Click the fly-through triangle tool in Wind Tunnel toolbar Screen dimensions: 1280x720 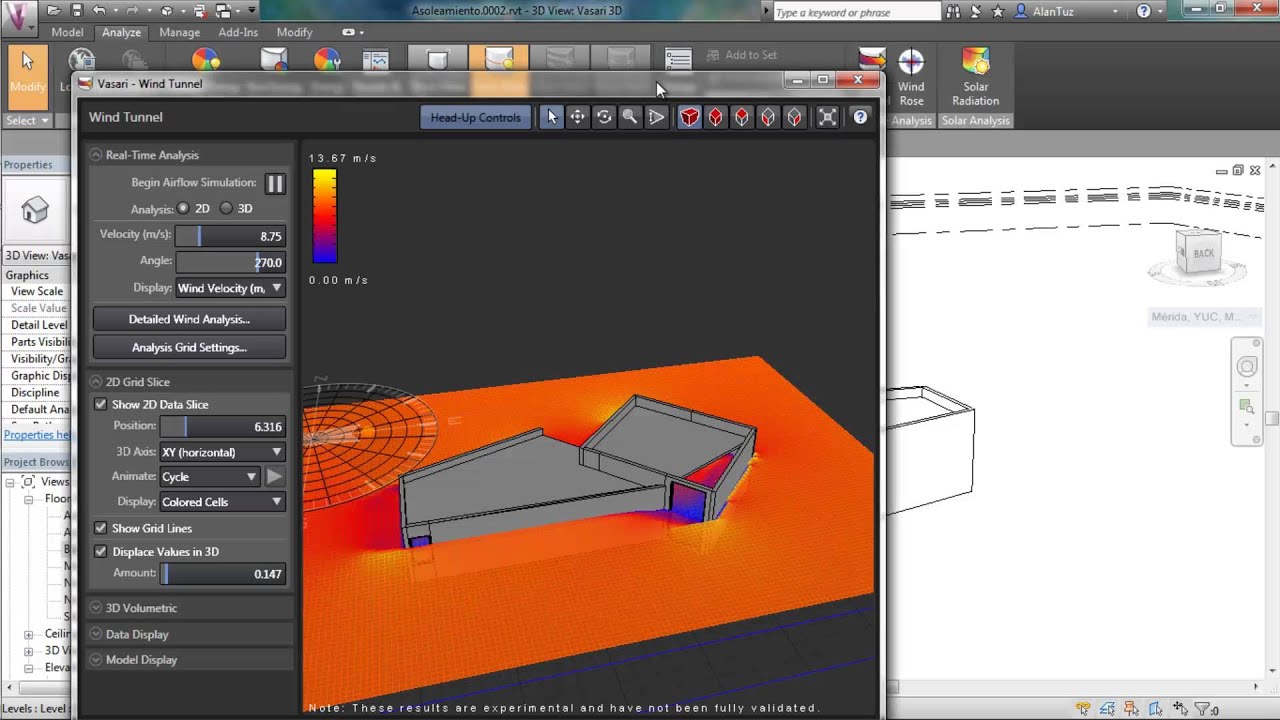(656, 117)
